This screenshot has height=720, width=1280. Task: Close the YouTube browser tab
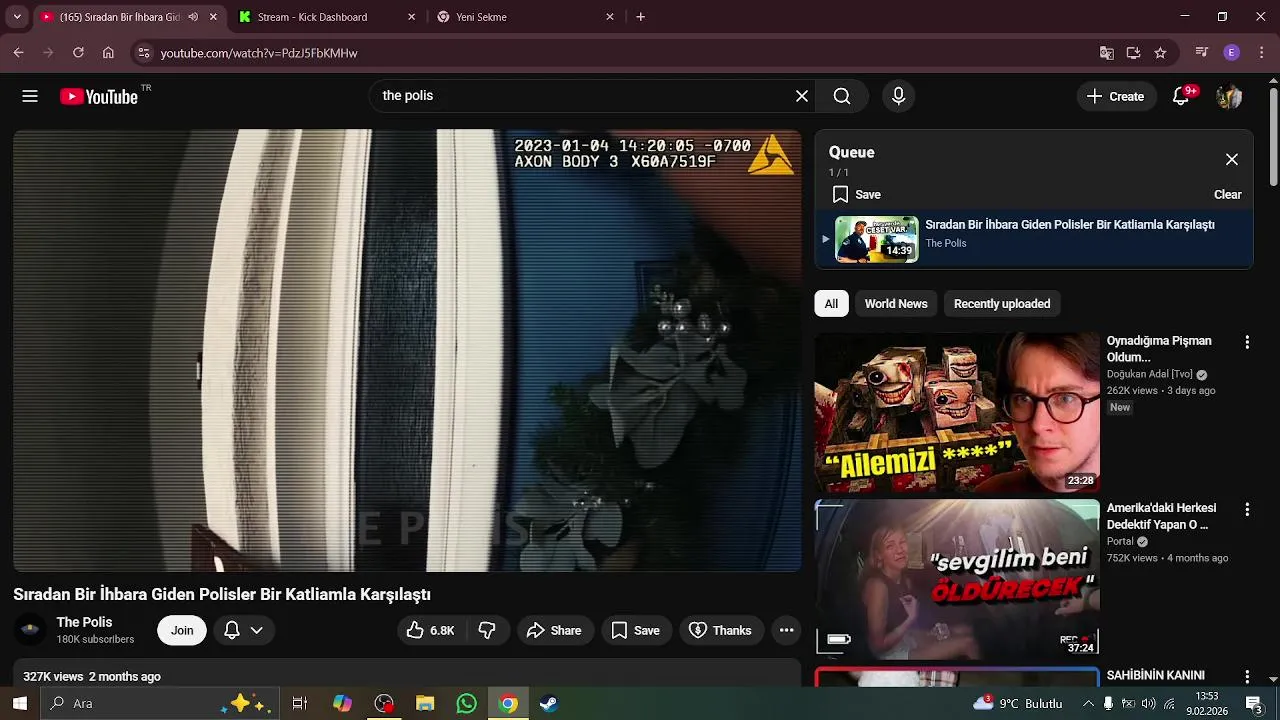213,17
